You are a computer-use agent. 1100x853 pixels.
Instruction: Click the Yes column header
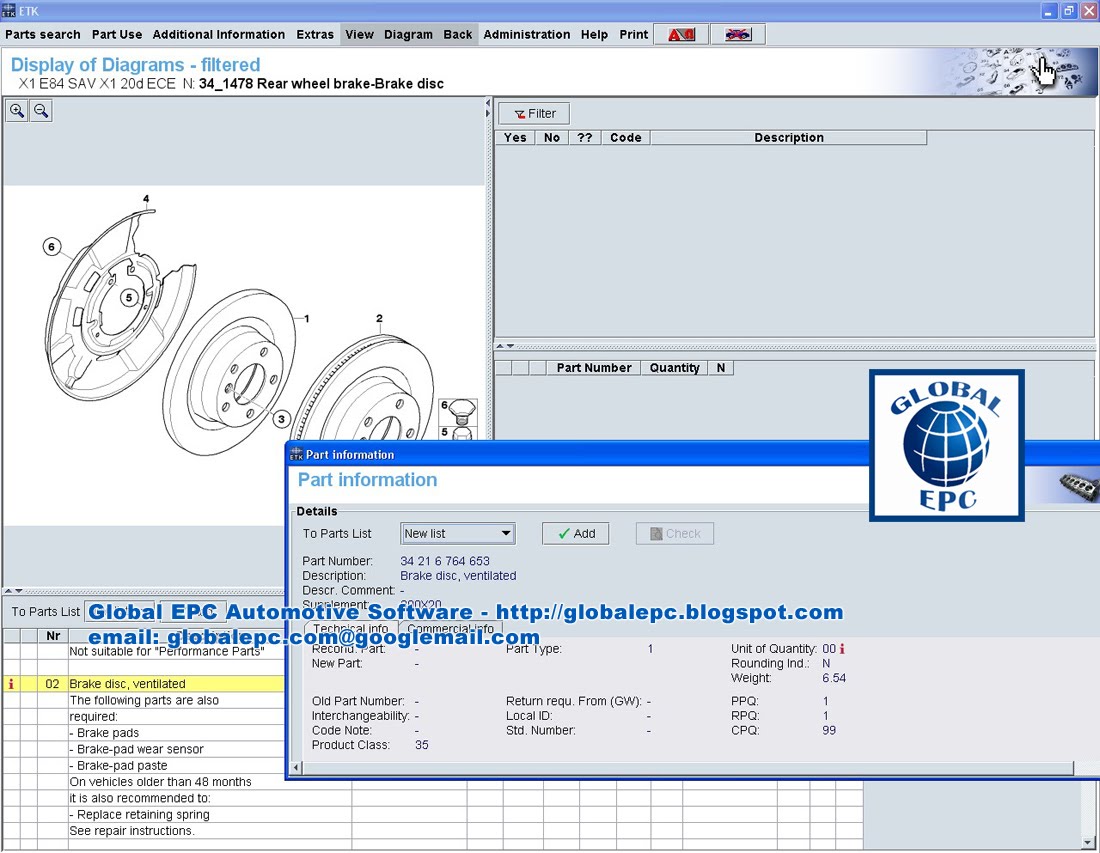click(516, 137)
